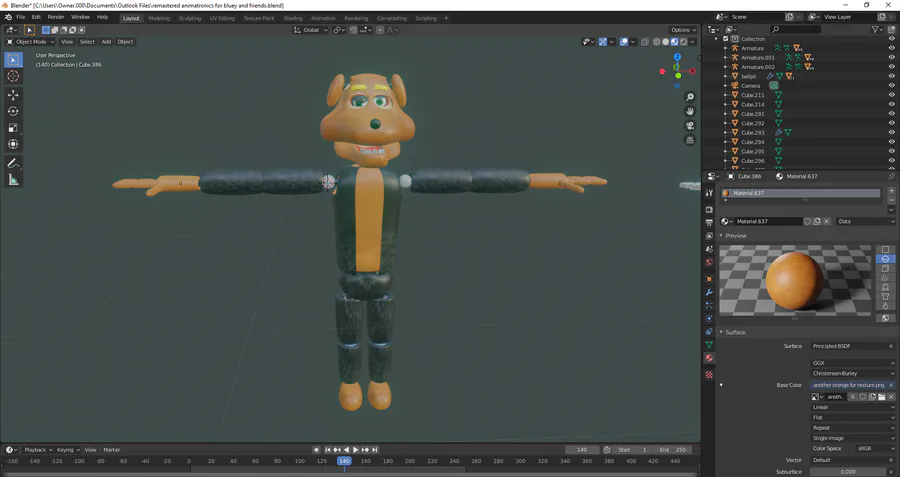This screenshot has width=900, height=477.
Task: Switch to the Animation workspace tab
Action: pyautogui.click(x=323, y=18)
